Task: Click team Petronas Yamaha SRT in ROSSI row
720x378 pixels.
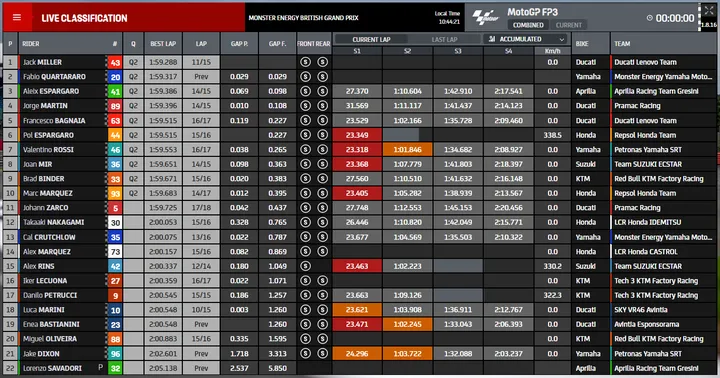Action: 648,149
